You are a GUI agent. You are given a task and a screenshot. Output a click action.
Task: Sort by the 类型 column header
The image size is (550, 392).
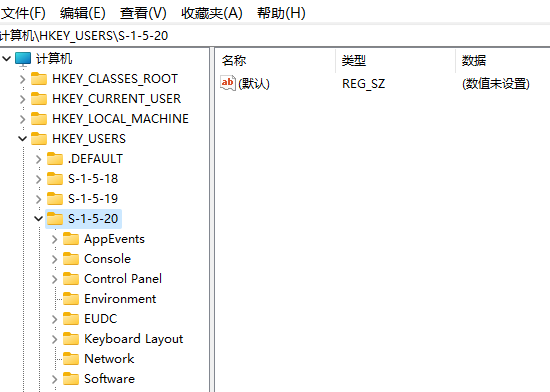[395, 61]
